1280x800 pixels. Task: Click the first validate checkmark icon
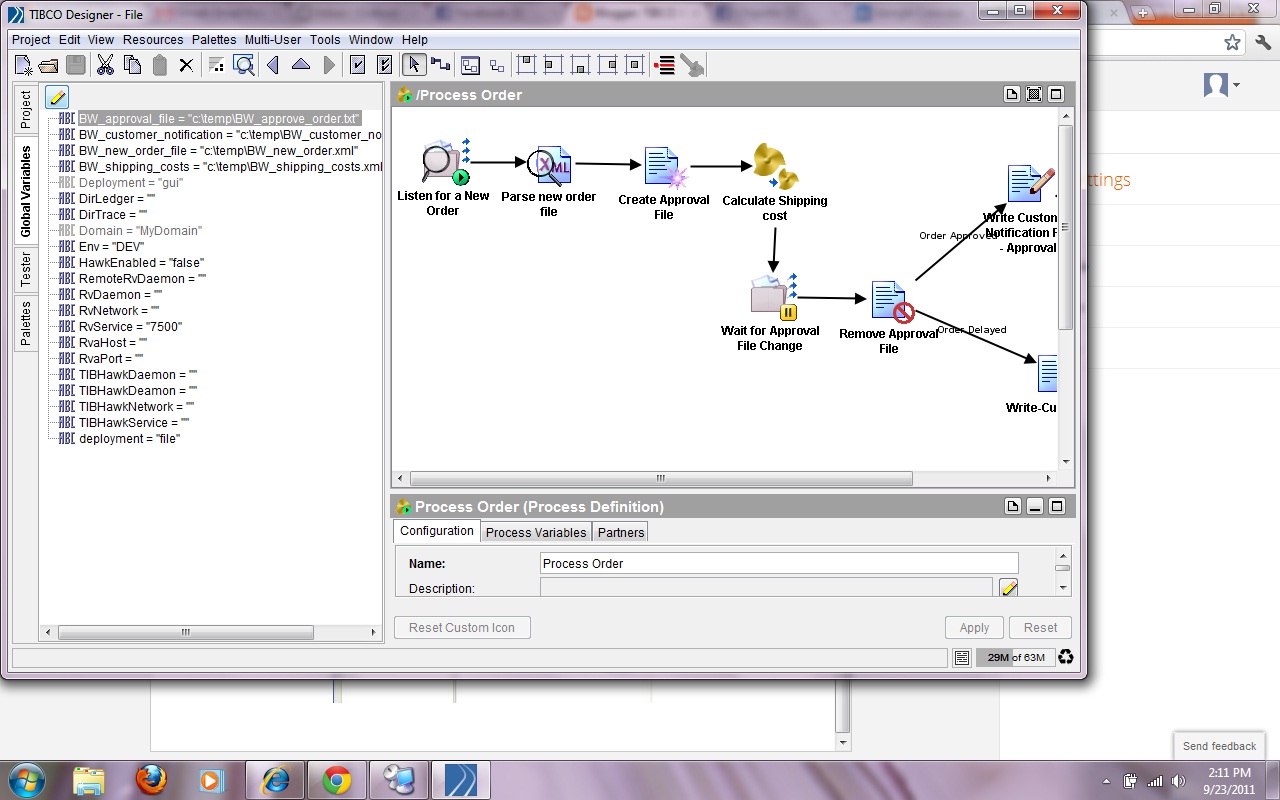[358, 65]
